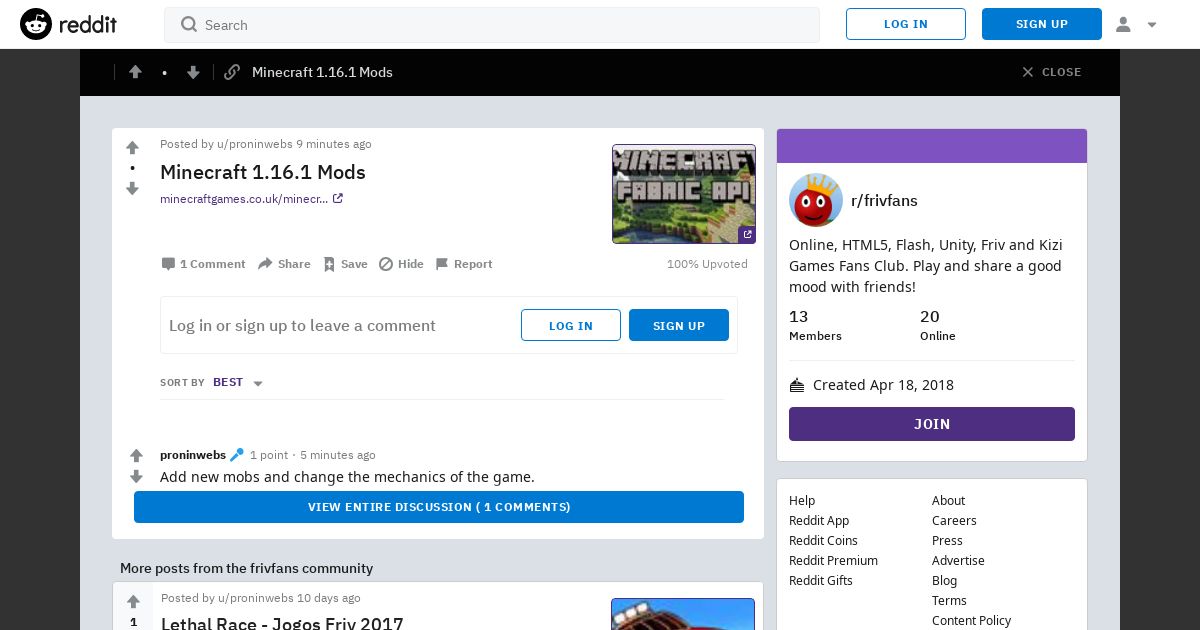Visit the r/frivfans community link
1200x630 pixels.
pyautogui.click(x=884, y=200)
